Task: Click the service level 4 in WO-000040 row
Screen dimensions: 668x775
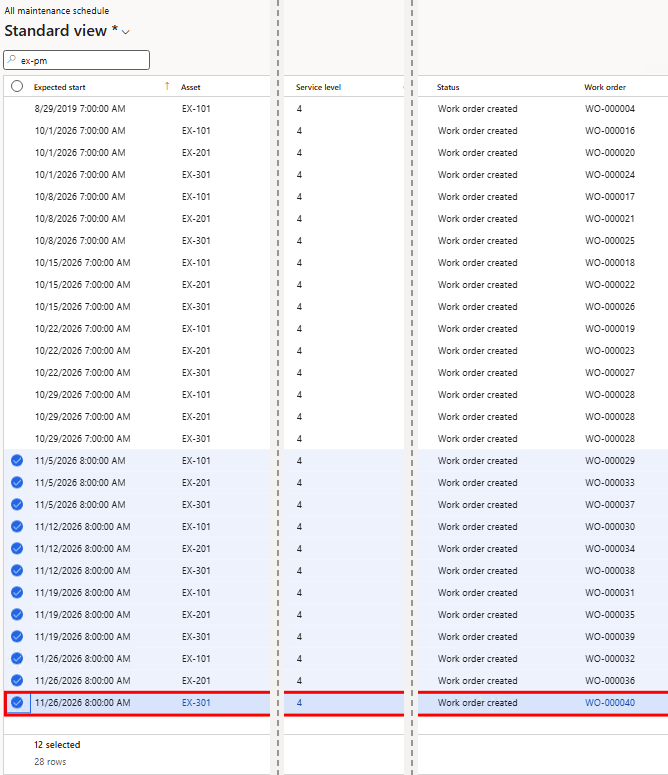Action: [299, 703]
